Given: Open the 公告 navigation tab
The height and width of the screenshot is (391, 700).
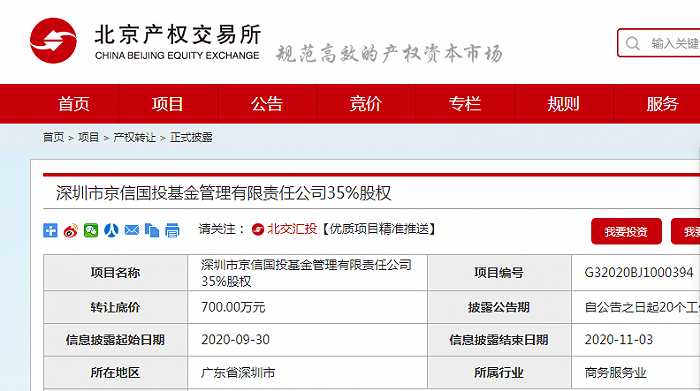Looking at the screenshot, I should point(267,104).
